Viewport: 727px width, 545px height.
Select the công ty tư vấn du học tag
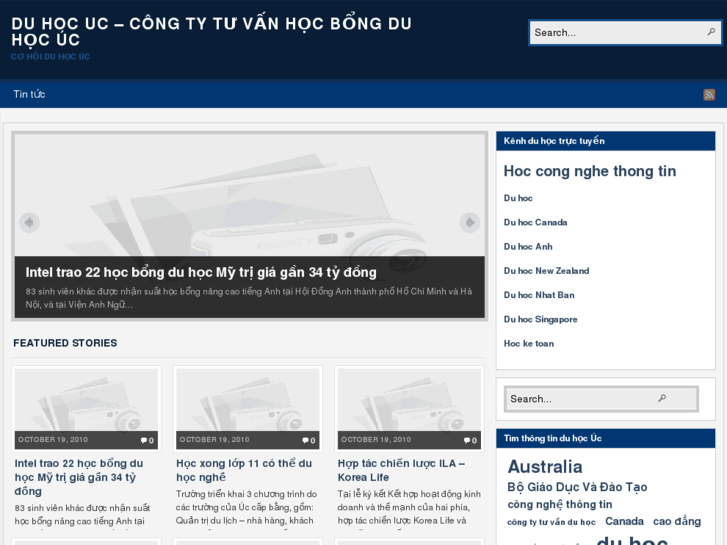tap(551, 522)
